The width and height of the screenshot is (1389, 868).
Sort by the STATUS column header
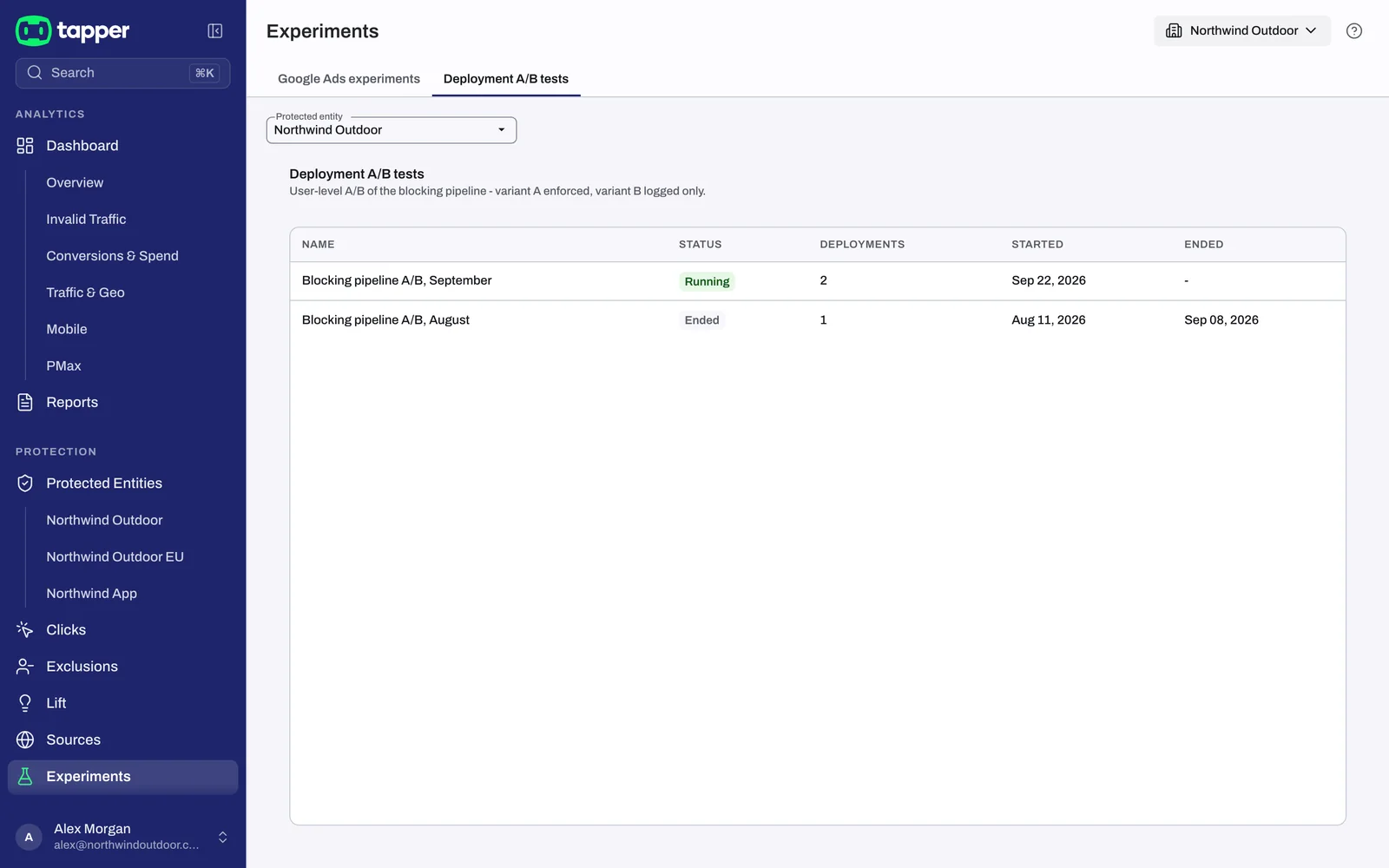[700, 245]
